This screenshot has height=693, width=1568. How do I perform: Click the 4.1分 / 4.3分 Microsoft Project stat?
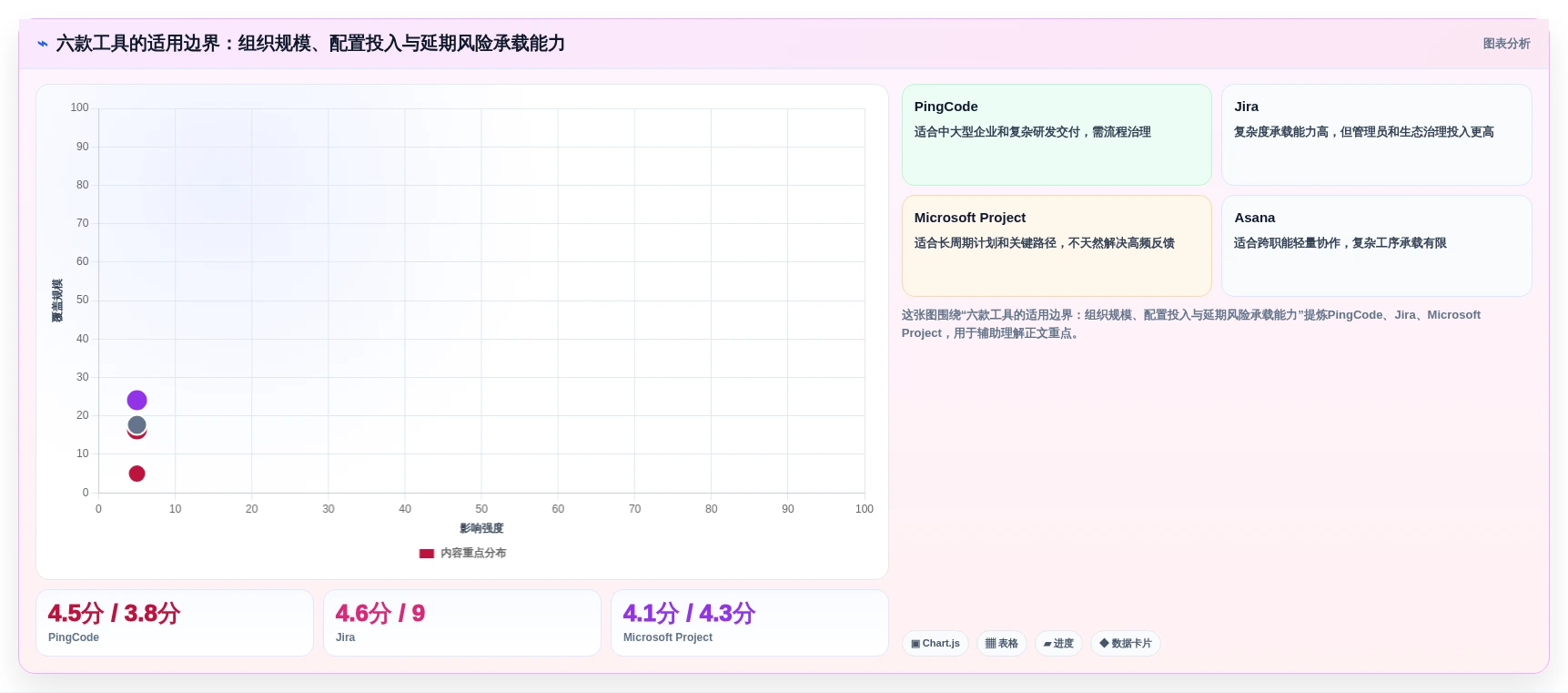(x=750, y=623)
